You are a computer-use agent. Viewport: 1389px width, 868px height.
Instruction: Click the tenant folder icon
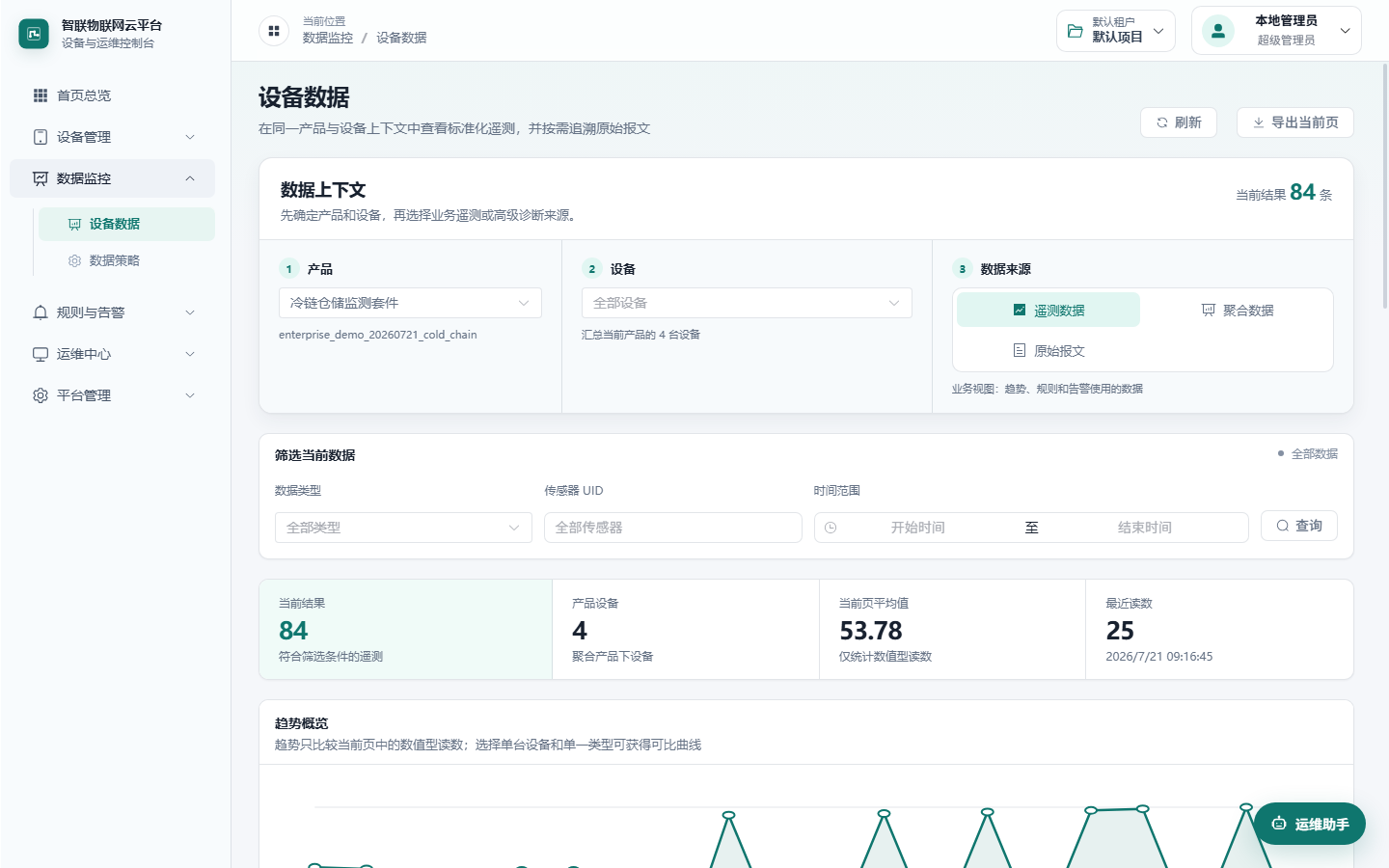tap(1075, 31)
